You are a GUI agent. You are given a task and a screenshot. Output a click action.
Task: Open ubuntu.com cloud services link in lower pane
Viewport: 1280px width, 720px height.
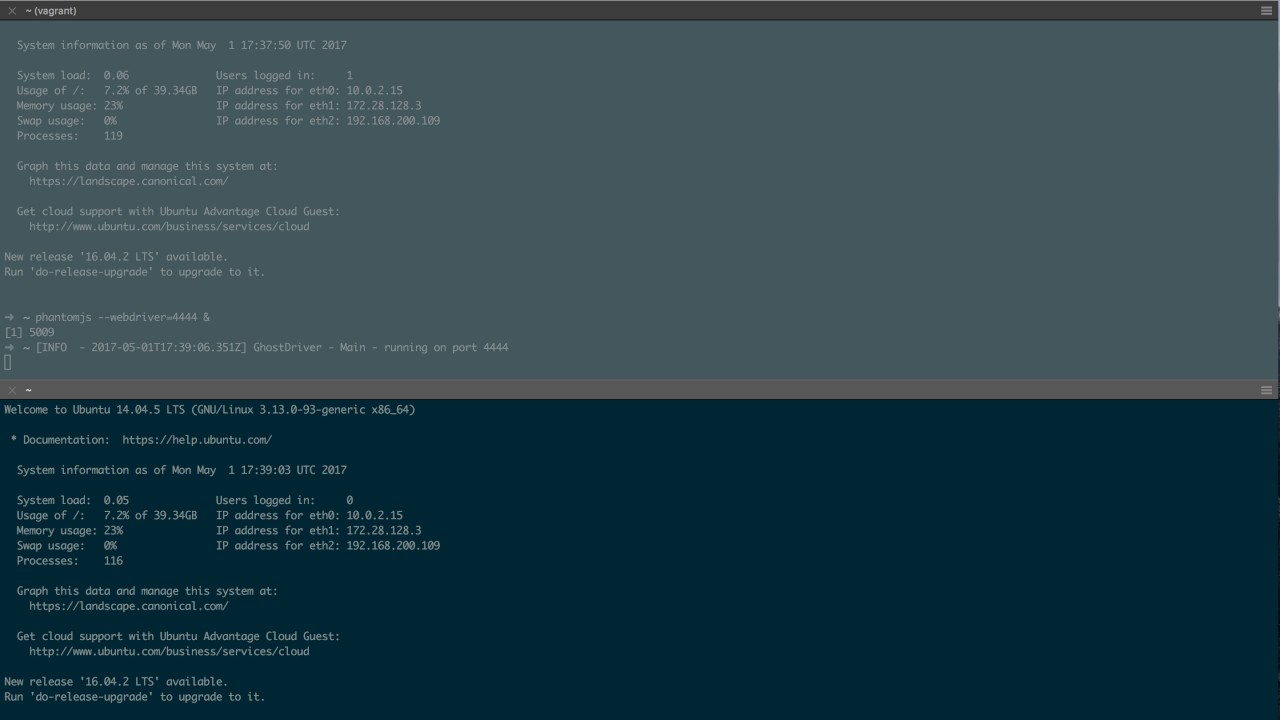click(169, 651)
